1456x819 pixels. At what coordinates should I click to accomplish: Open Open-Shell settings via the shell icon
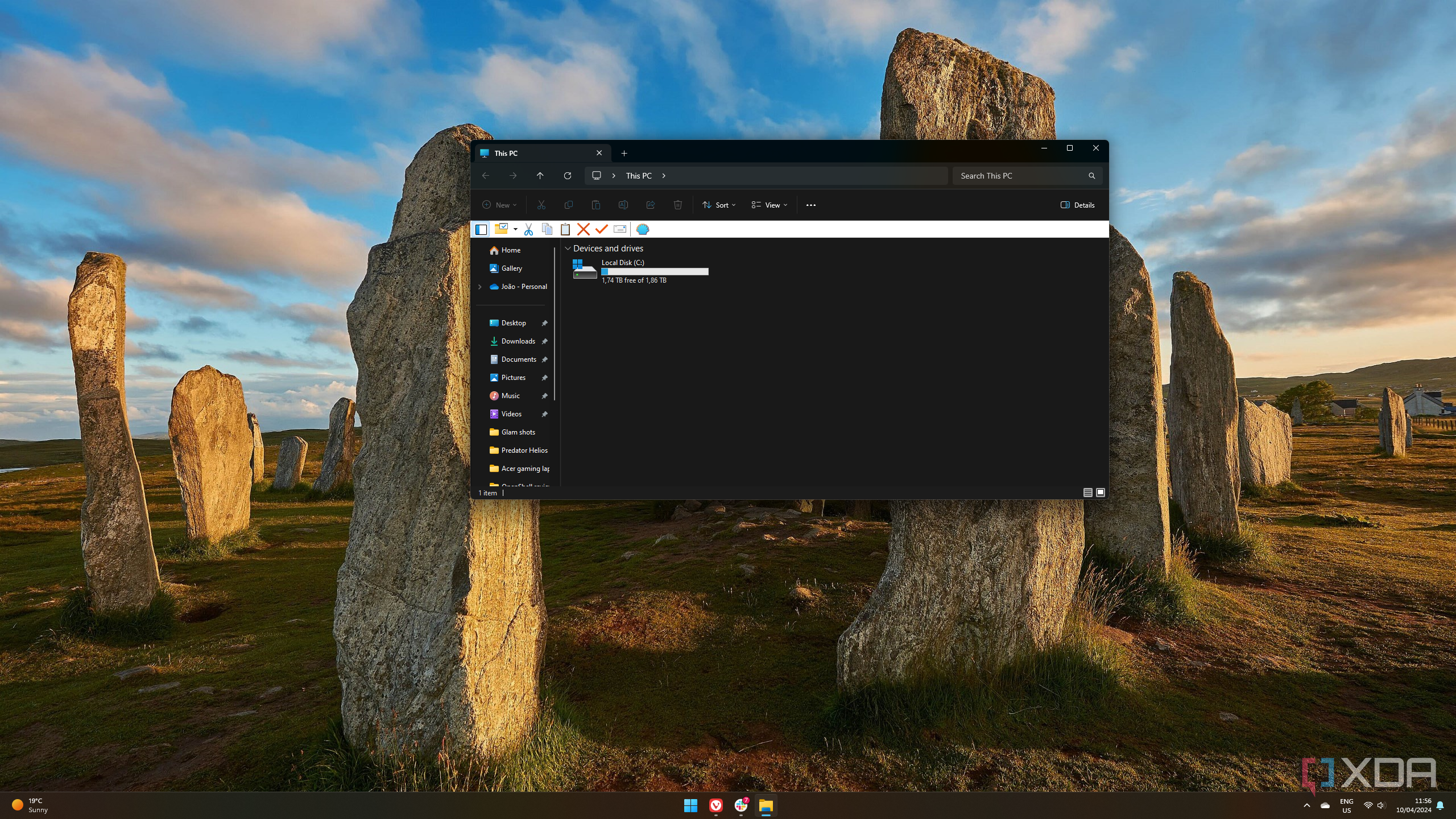pyautogui.click(x=642, y=229)
